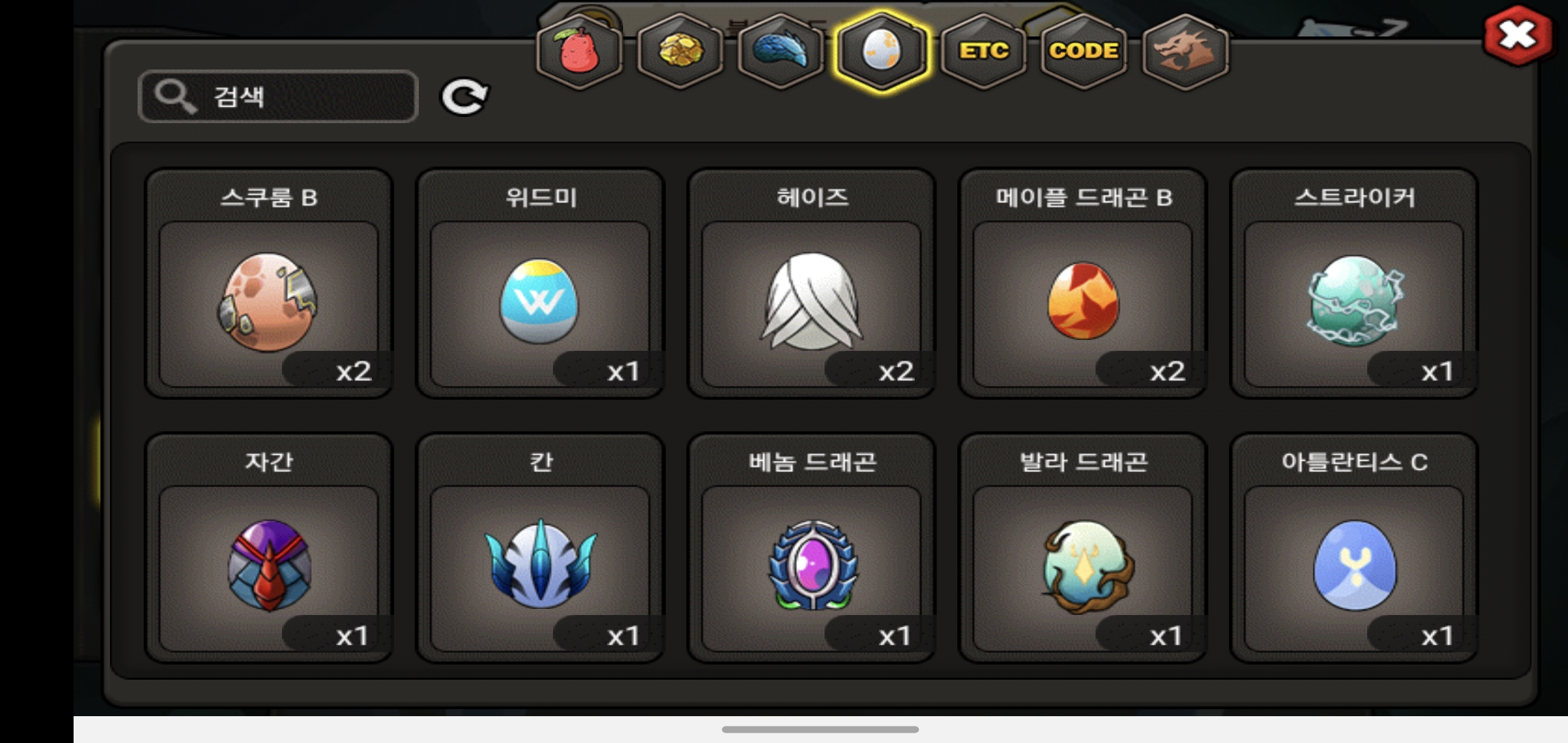Click the refresh arrow icon
Image resolution: width=1568 pixels, height=743 pixels.
pyautogui.click(x=465, y=97)
